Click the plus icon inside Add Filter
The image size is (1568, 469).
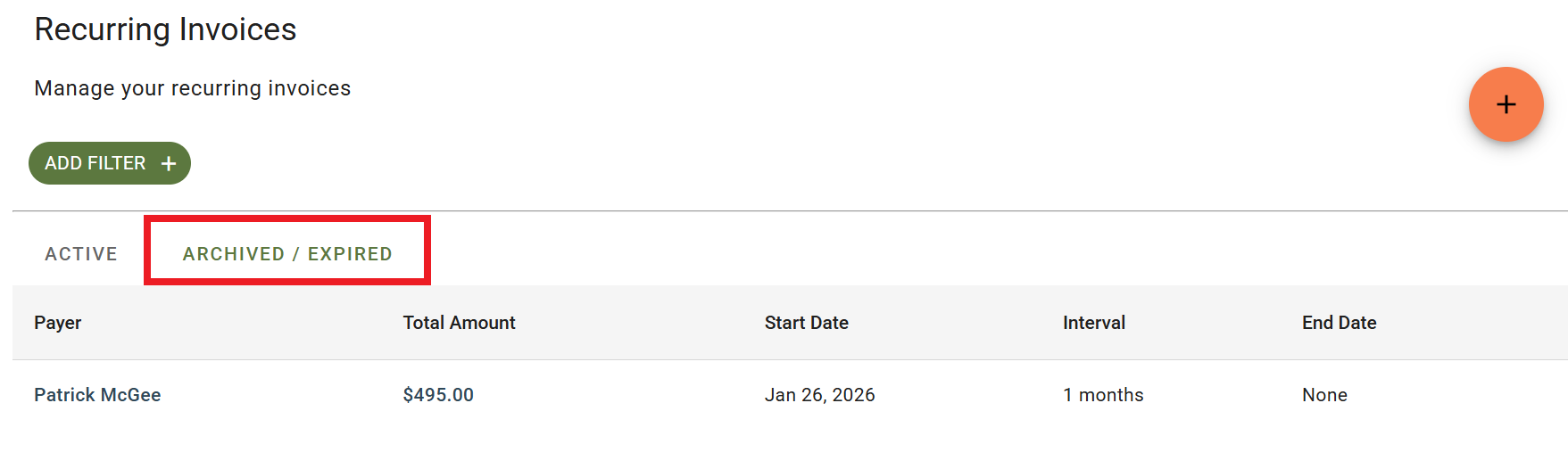click(169, 163)
